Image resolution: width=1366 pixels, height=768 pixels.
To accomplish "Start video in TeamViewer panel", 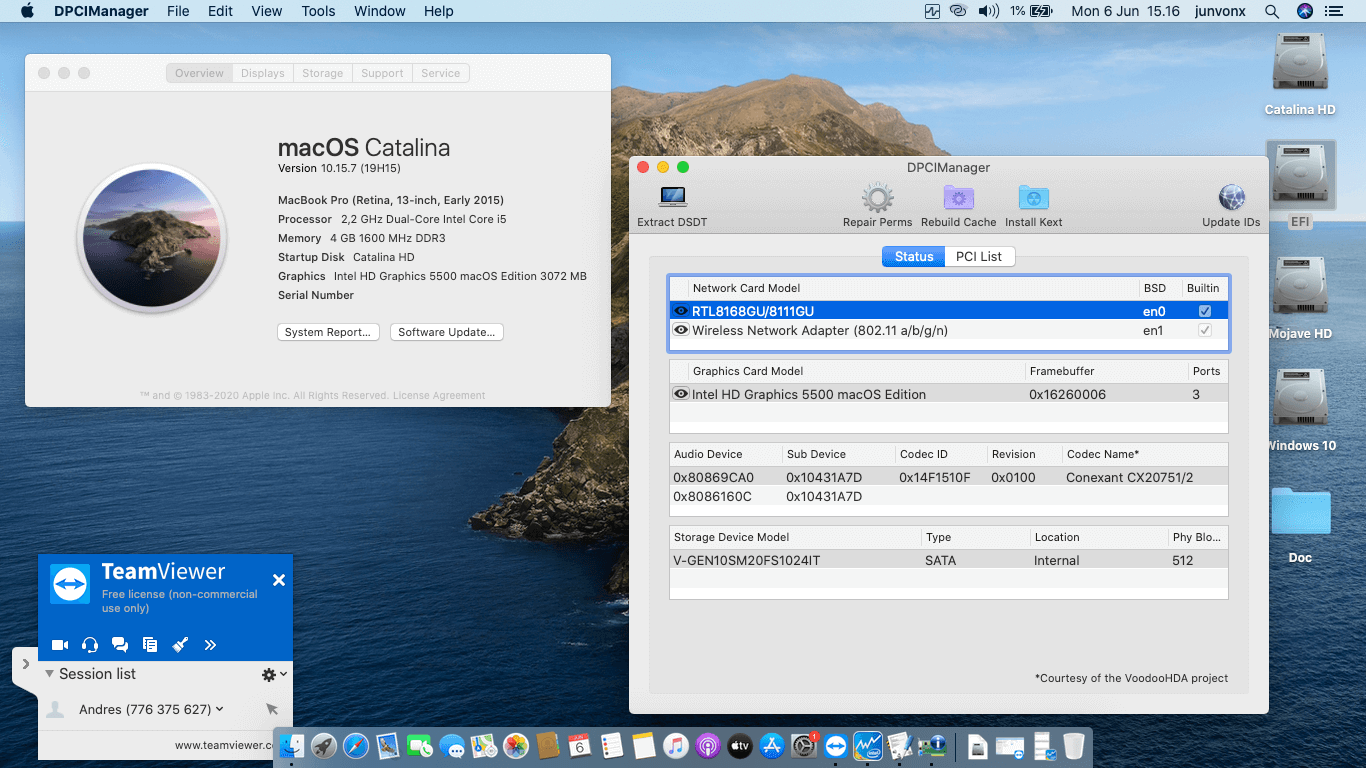I will 60,645.
